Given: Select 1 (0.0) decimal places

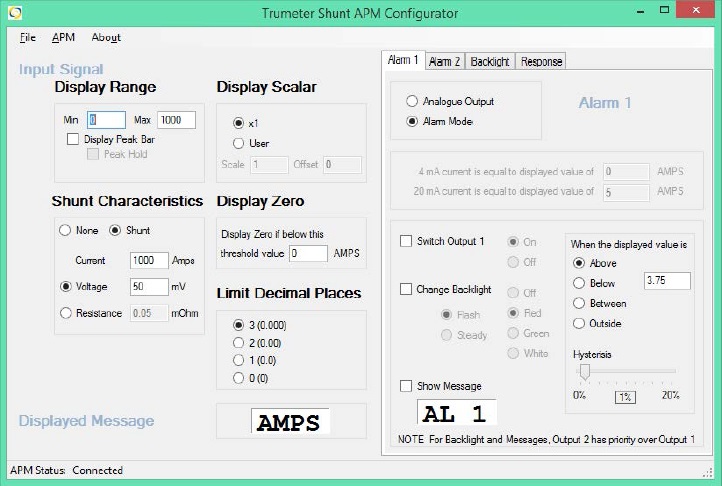Looking at the screenshot, I should (238, 360).
